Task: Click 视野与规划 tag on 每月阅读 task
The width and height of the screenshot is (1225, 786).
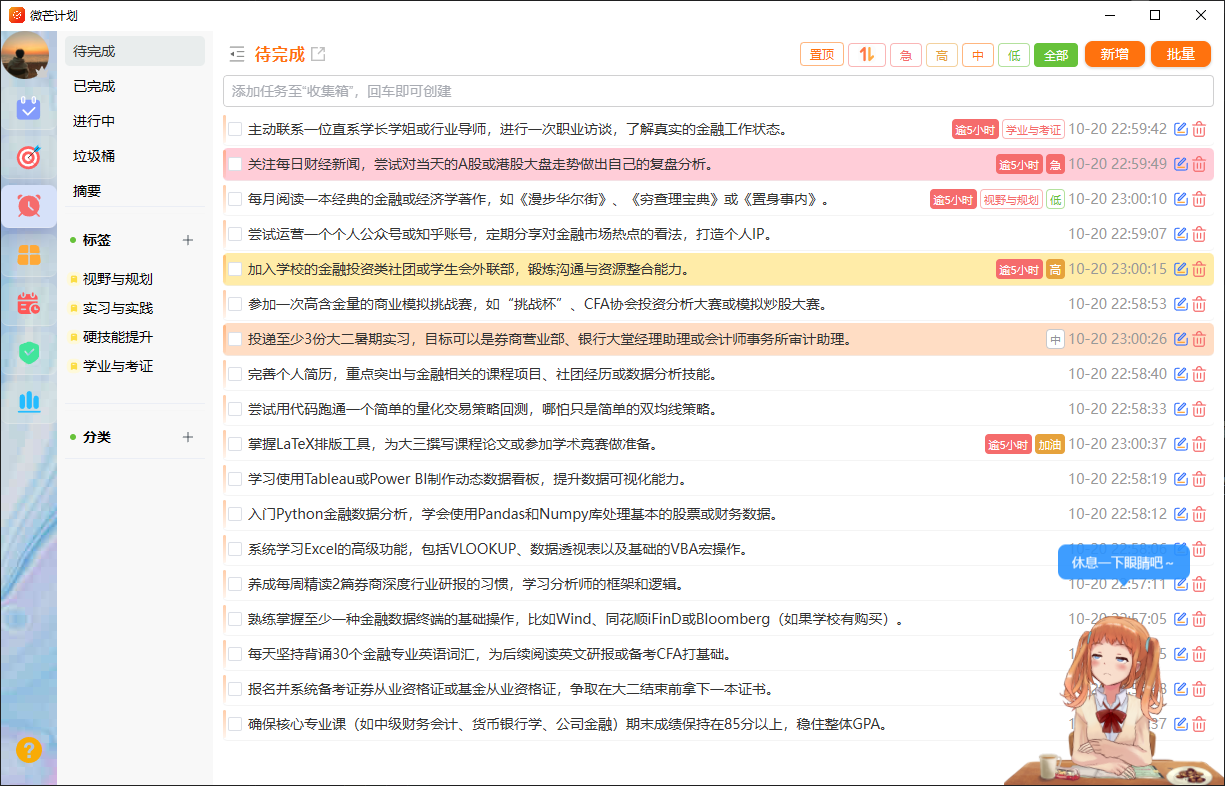Action: [x=1011, y=199]
